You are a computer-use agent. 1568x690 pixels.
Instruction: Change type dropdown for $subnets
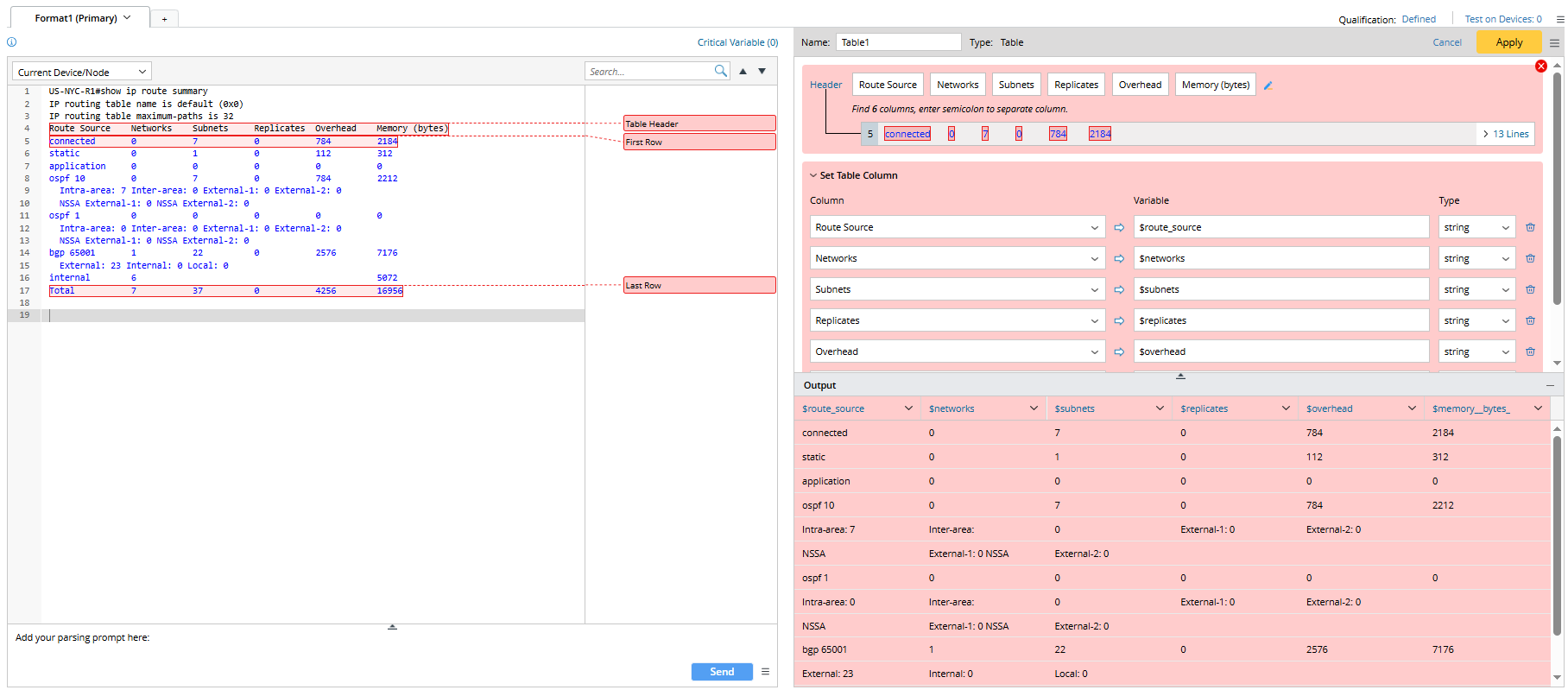[x=1476, y=289]
